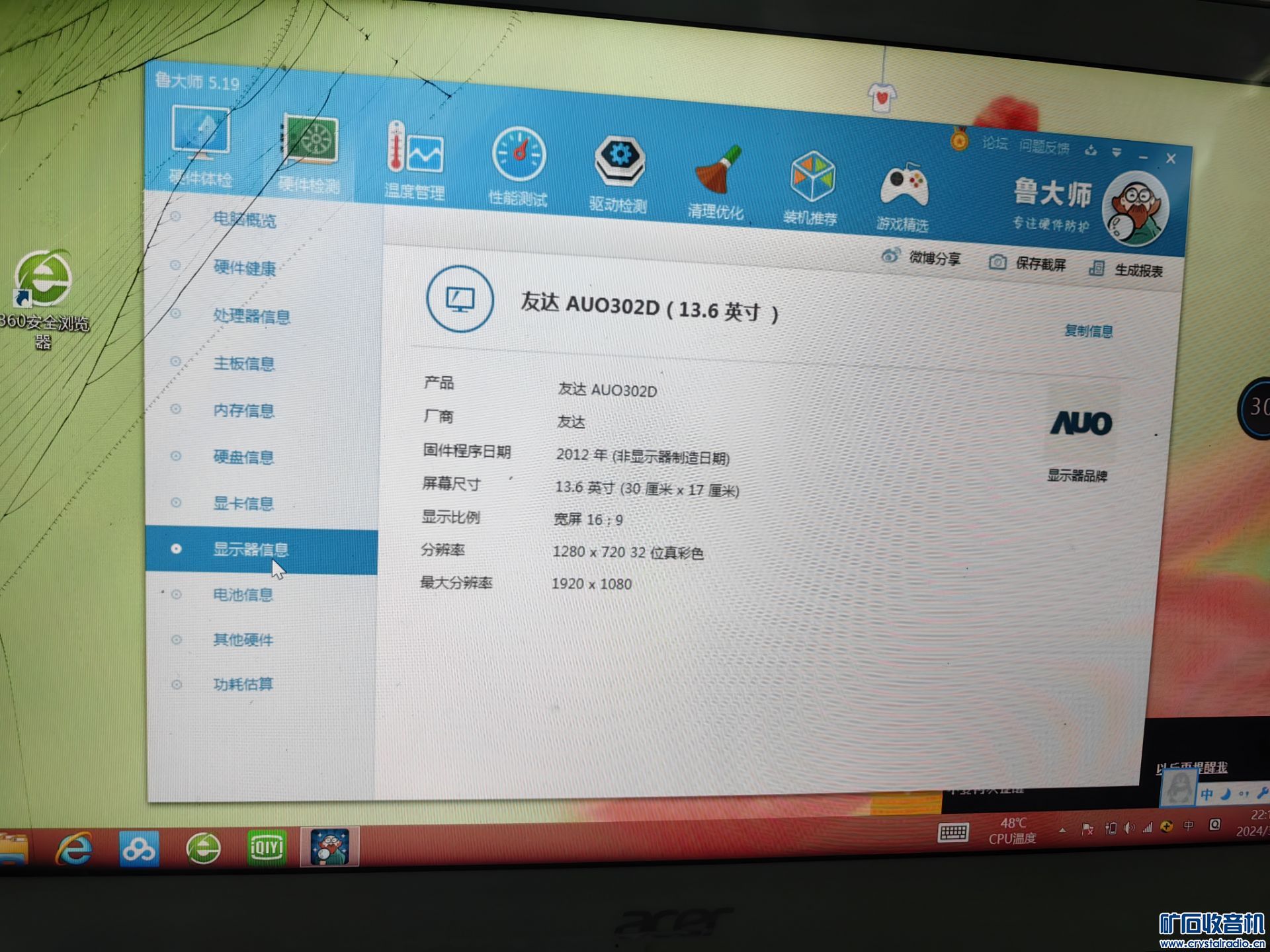Click the battery power tray icon
This screenshot has width=1270, height=952.
tap(1111, 828)
